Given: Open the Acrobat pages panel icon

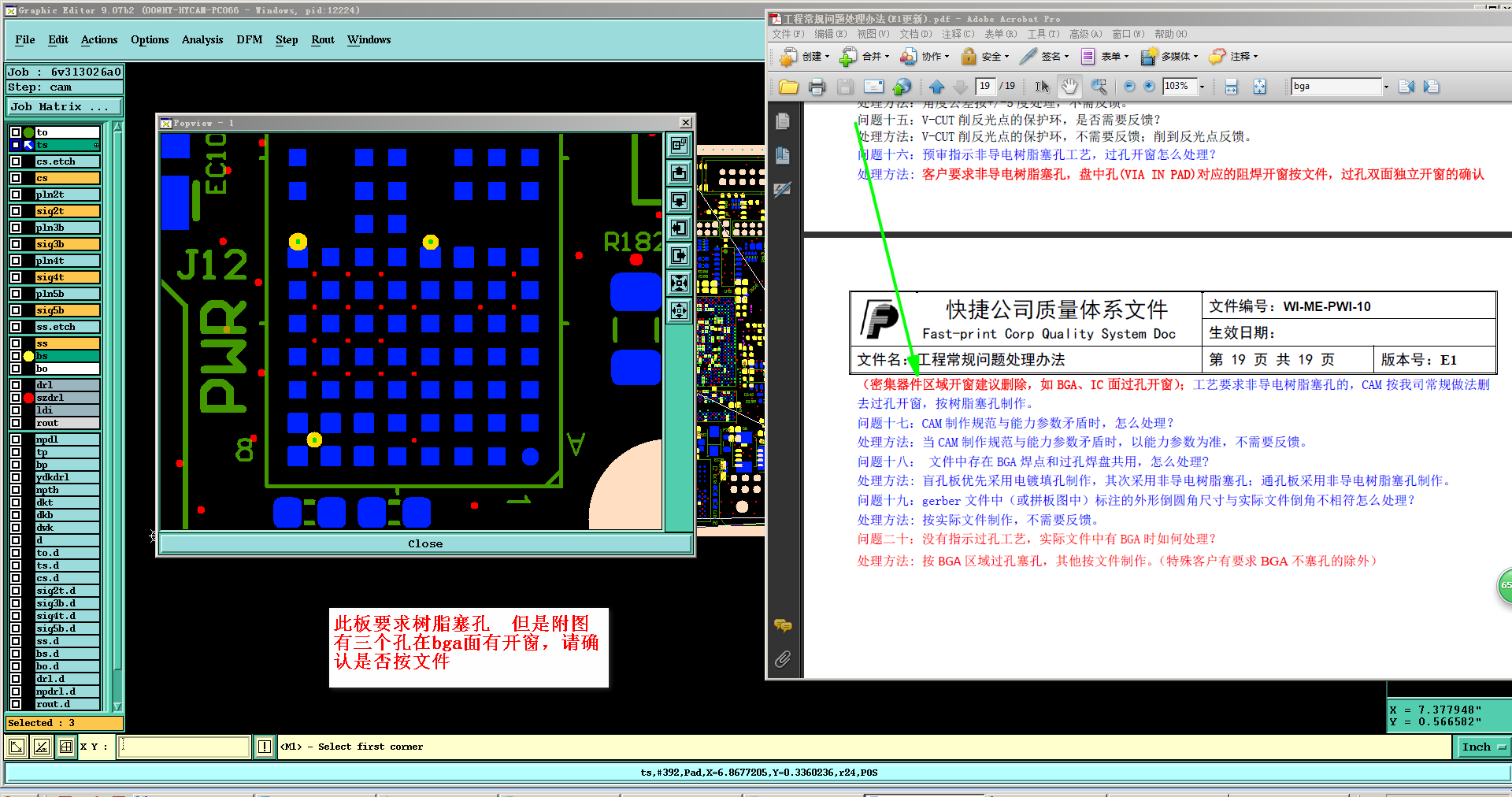Looking at the screenshot, I should (783, 121).
